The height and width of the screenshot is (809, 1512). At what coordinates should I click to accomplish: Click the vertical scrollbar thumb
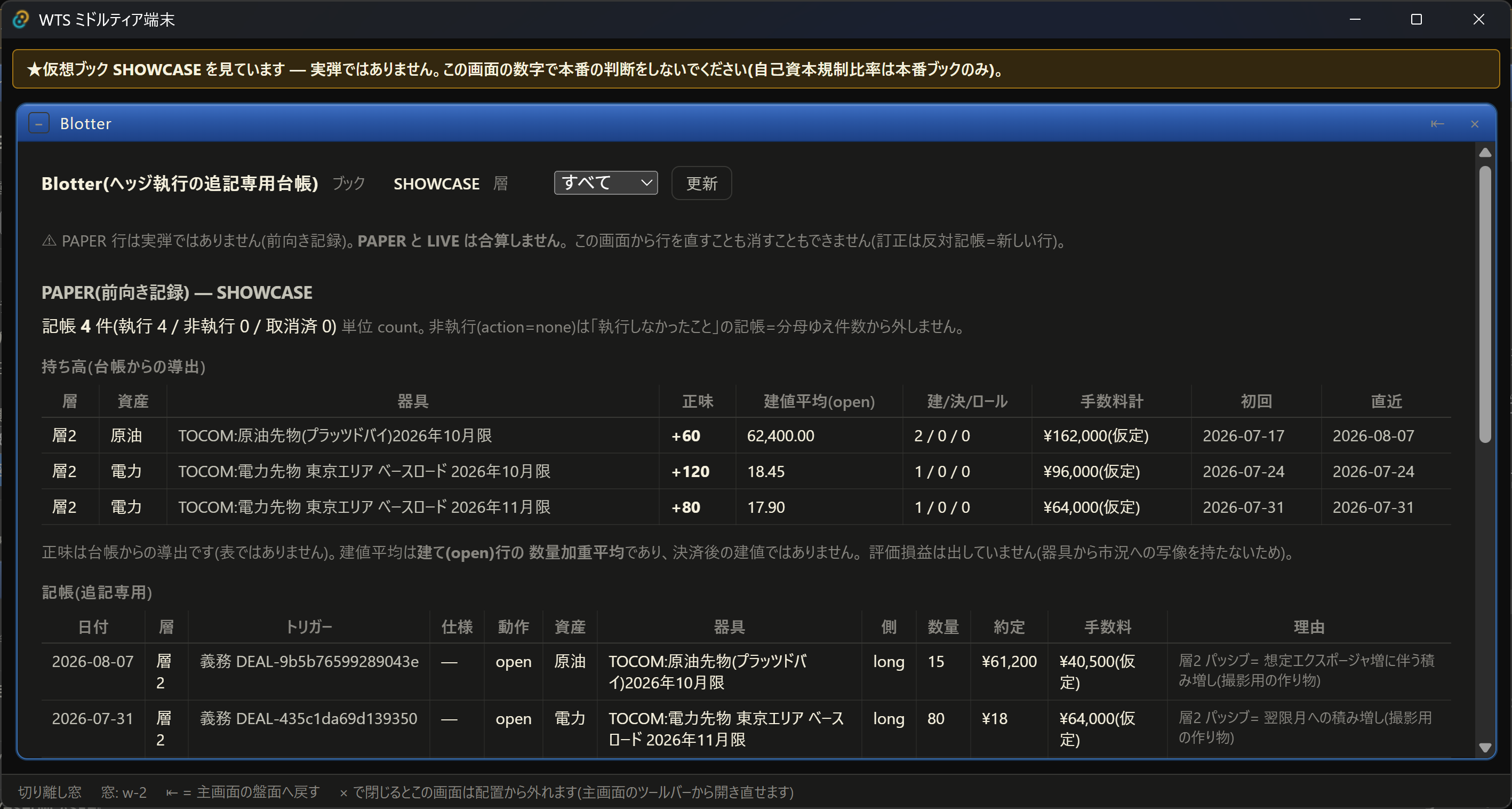point(1485,304)
